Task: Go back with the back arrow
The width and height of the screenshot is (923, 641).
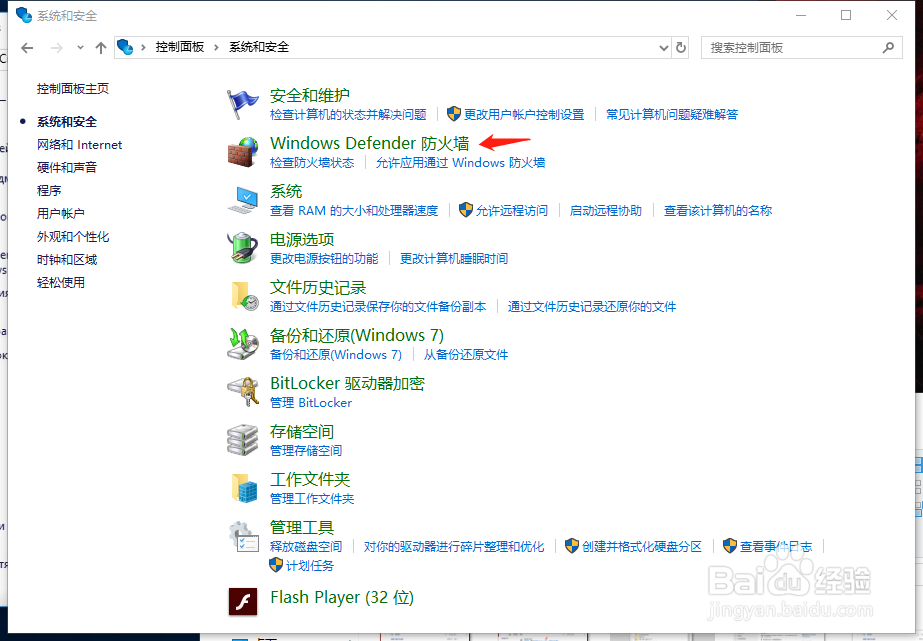Action: (x=27, y=48)
